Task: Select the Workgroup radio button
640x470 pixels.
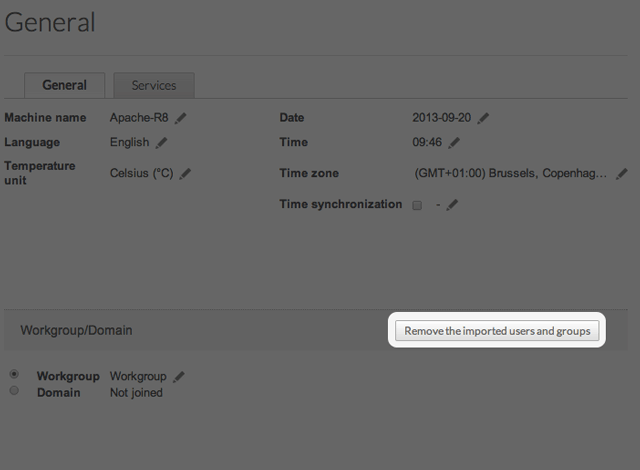Action: (x=14, y=375)
